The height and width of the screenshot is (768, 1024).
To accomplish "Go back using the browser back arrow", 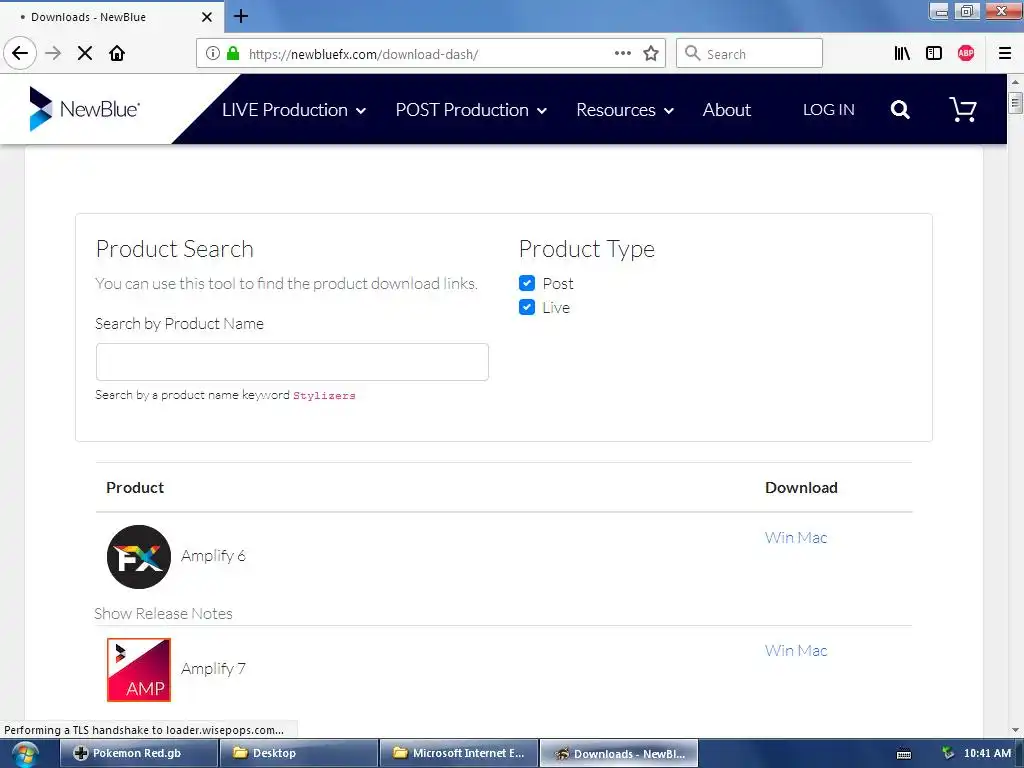I will (20, 53).
